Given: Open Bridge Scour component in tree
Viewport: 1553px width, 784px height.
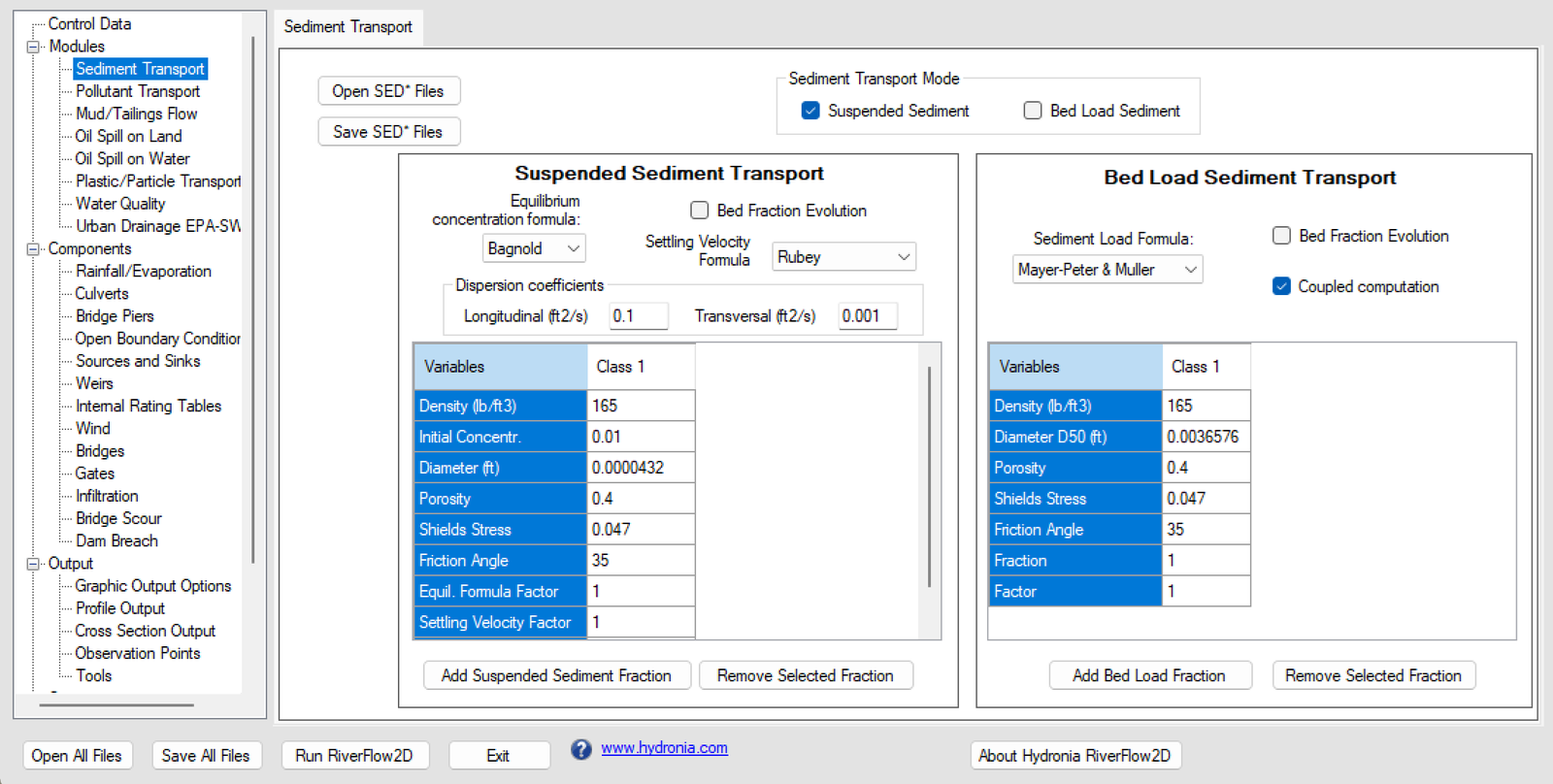Looking at the screenshot, I should point(118,518).
